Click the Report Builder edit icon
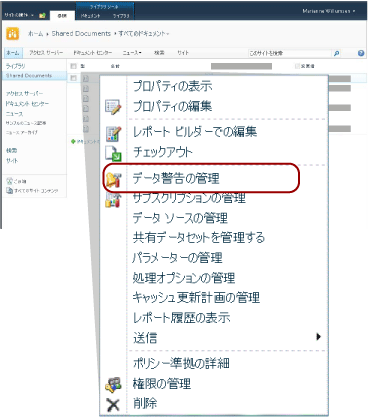 (x=113, y=134)
